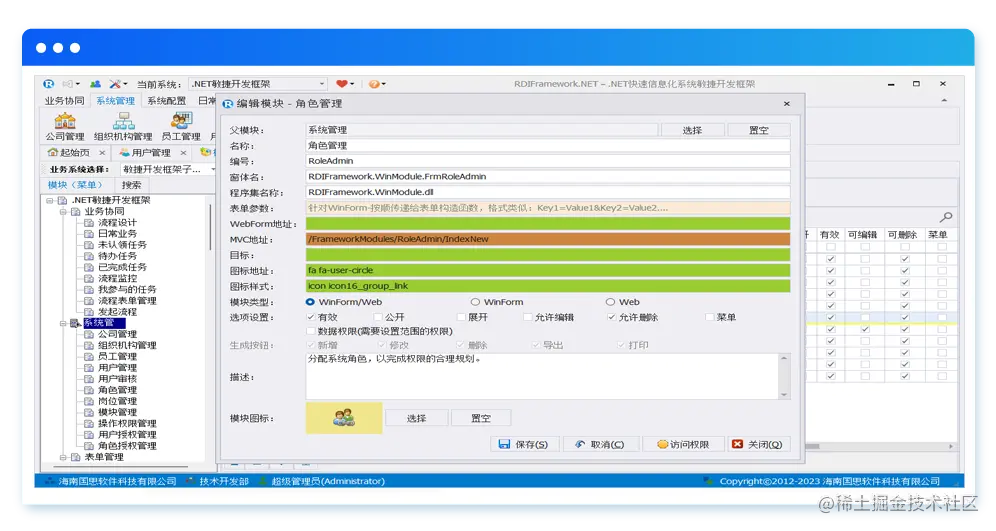The width and height of the screenshot is (996, 531).
Task: Click the 取消(C) cancel button
Action: (x=599, y=444)
